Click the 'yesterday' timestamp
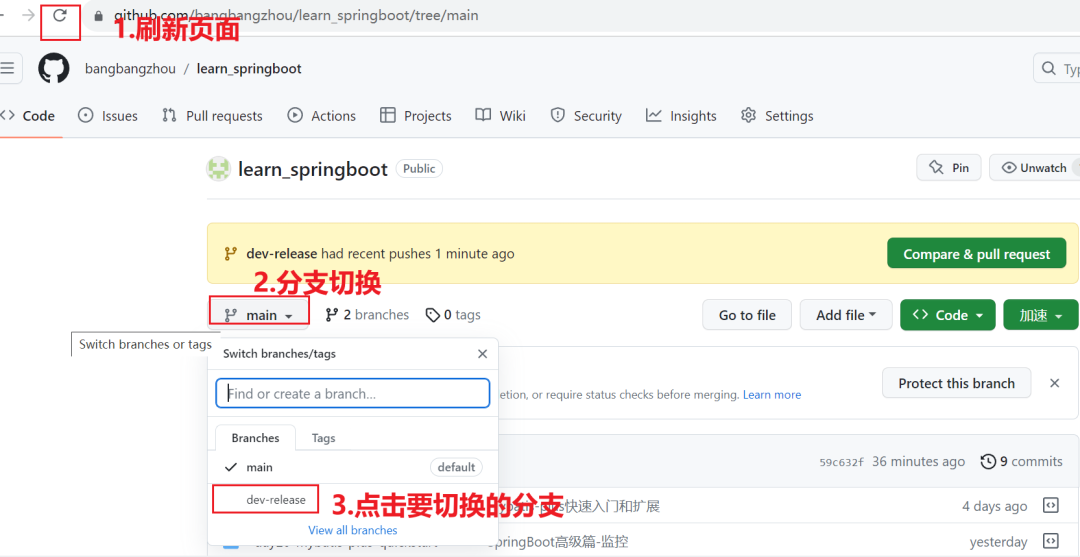The height and width of the screenshot is (557, 1080). [998, 543]
